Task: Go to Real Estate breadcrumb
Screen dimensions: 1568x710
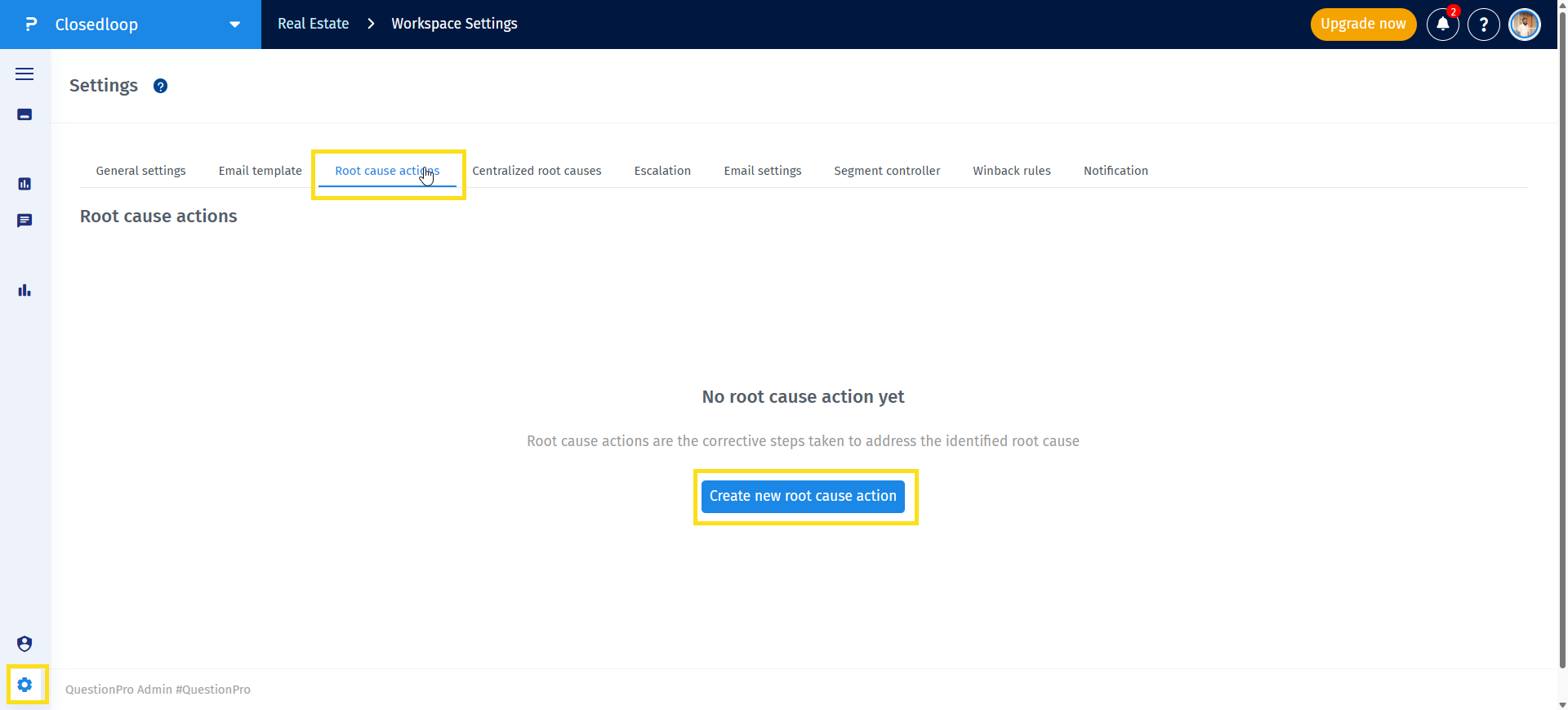Action: 313,24
